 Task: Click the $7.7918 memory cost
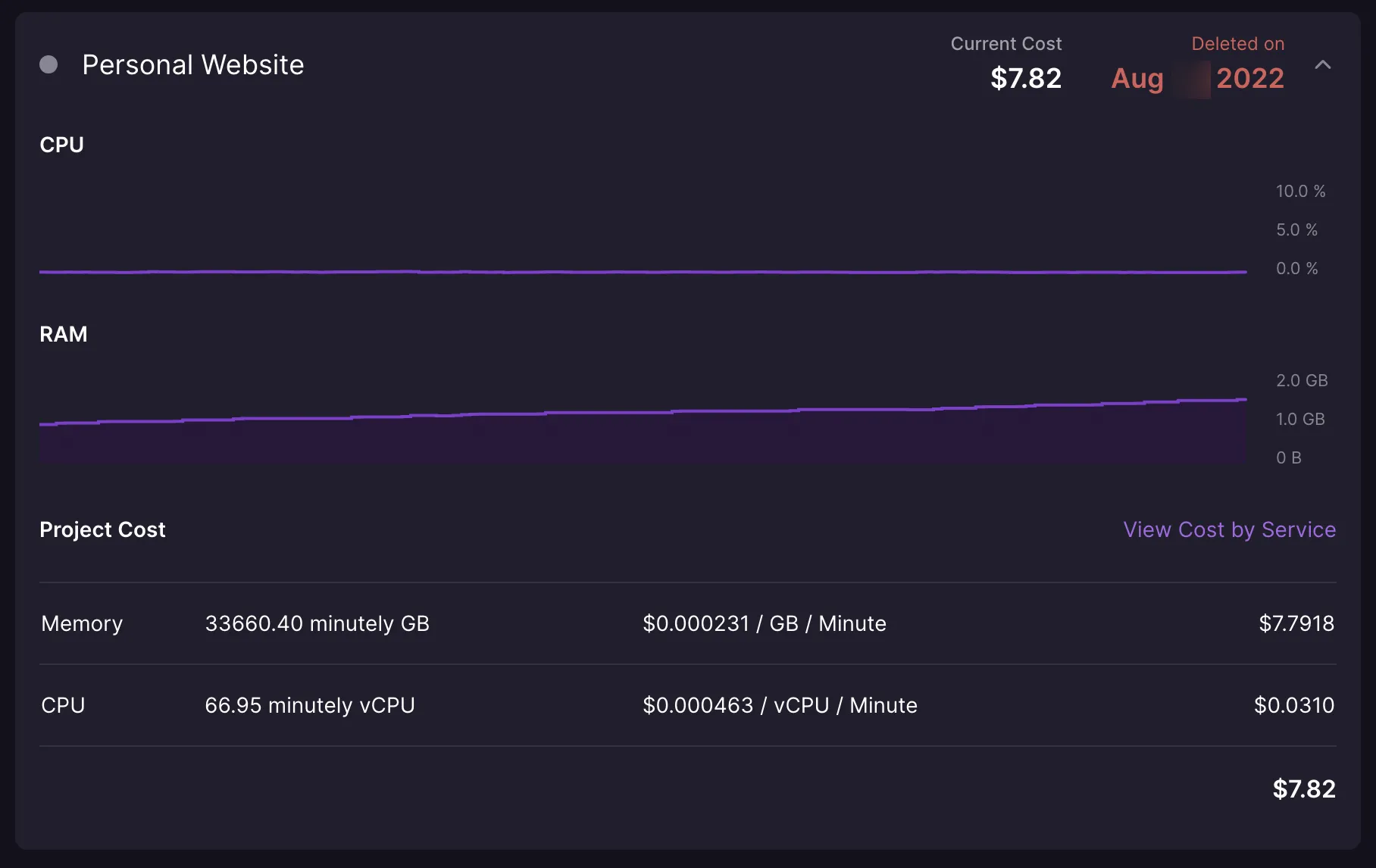click(x=1296, y=623)
